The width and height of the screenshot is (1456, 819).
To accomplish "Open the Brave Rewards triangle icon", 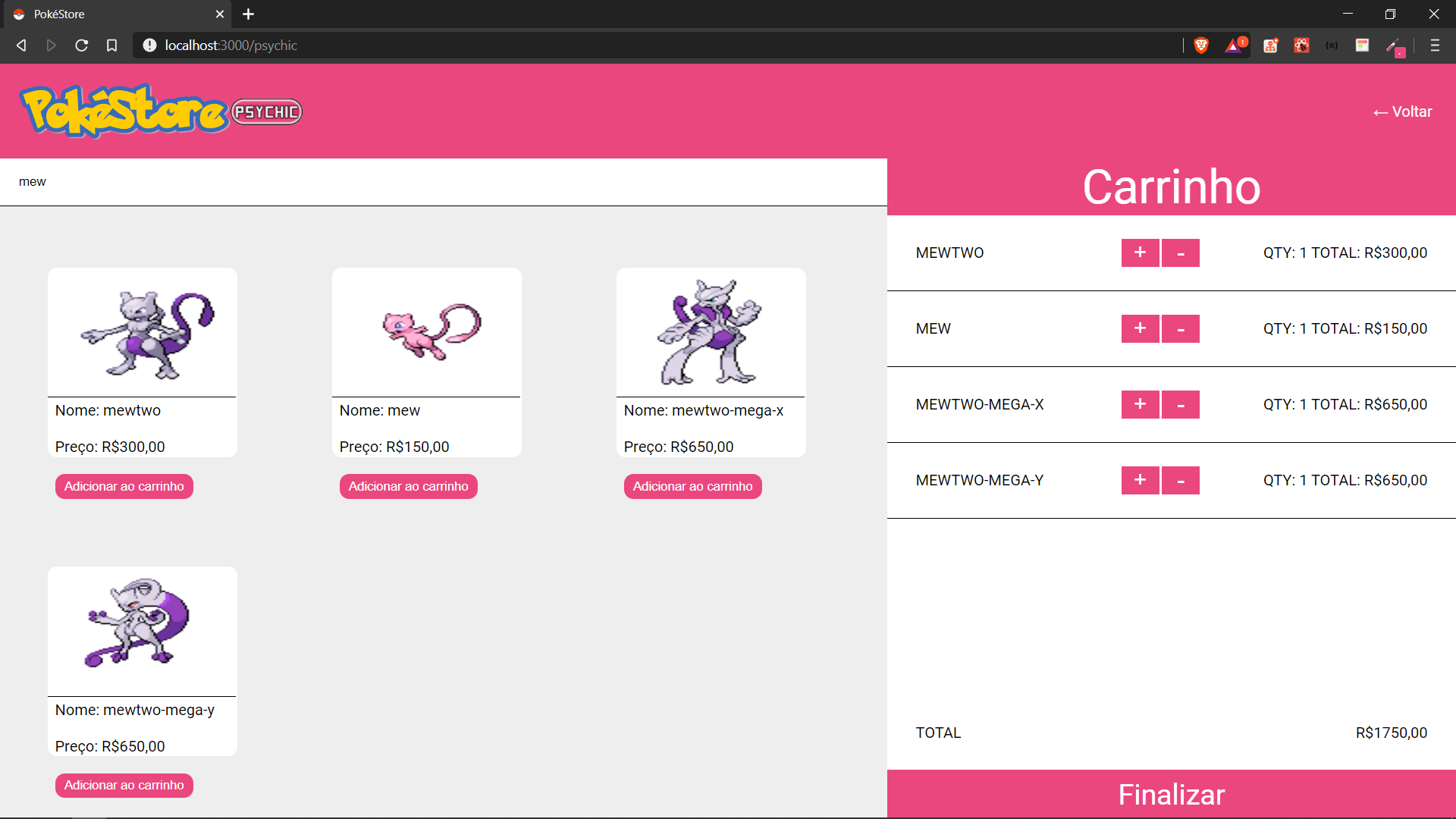I will pyautogui.click(x=1233, y=45).
